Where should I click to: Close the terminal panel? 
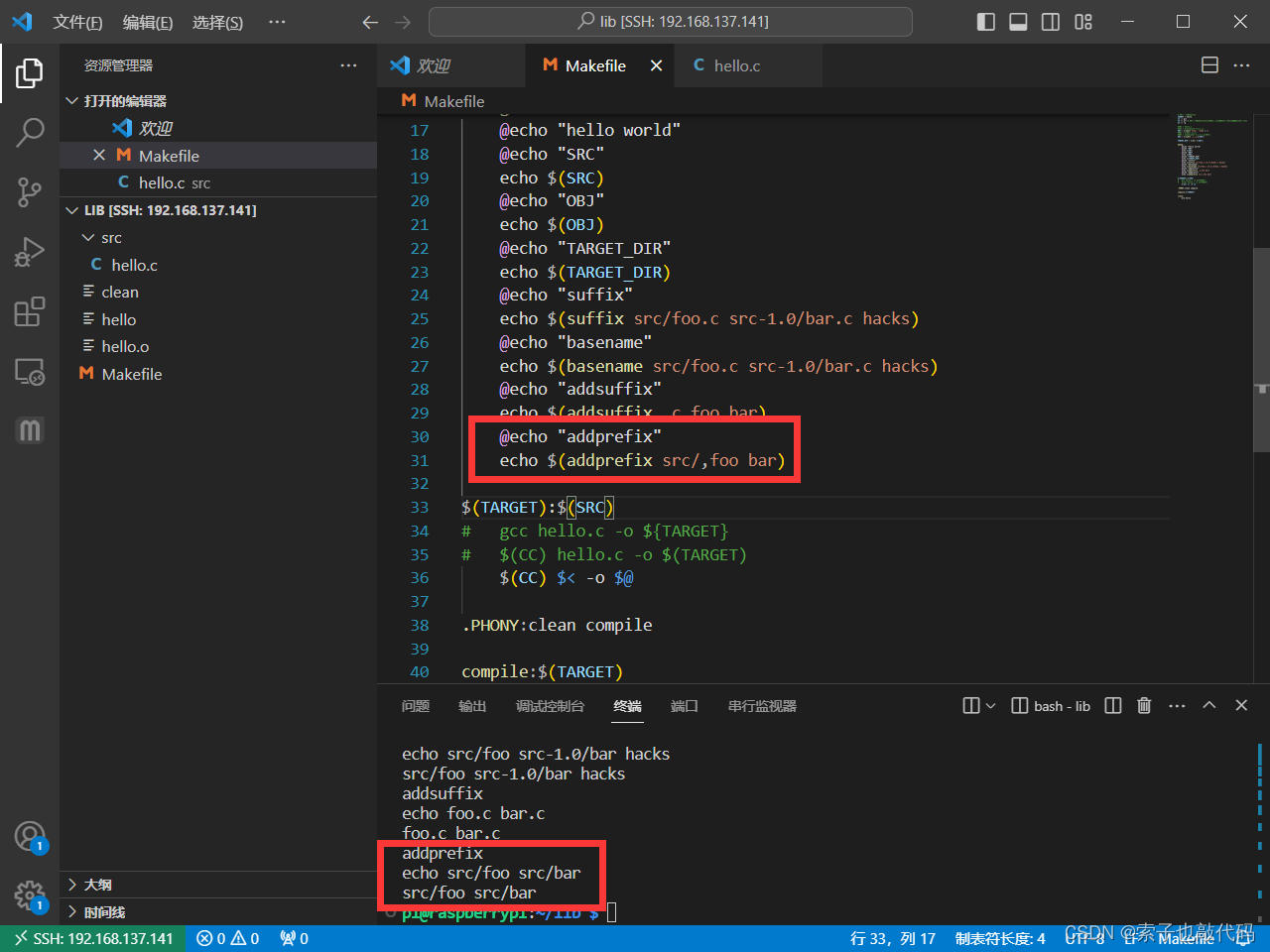coord(1241,706)
